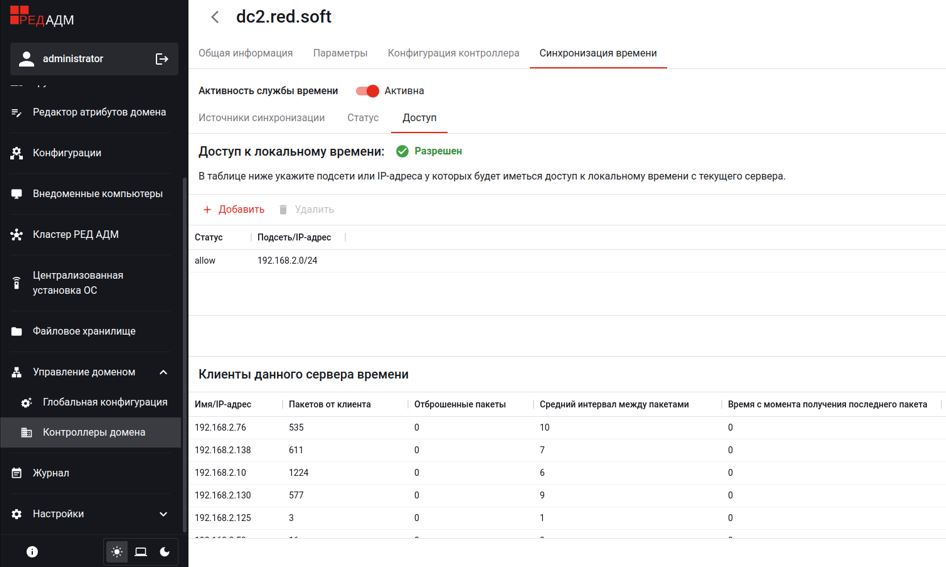The width and height of the screenshot is (946, 567).
Task: Open Глобальная конфигурация in sidebar
Action: [x=104, y=402]
